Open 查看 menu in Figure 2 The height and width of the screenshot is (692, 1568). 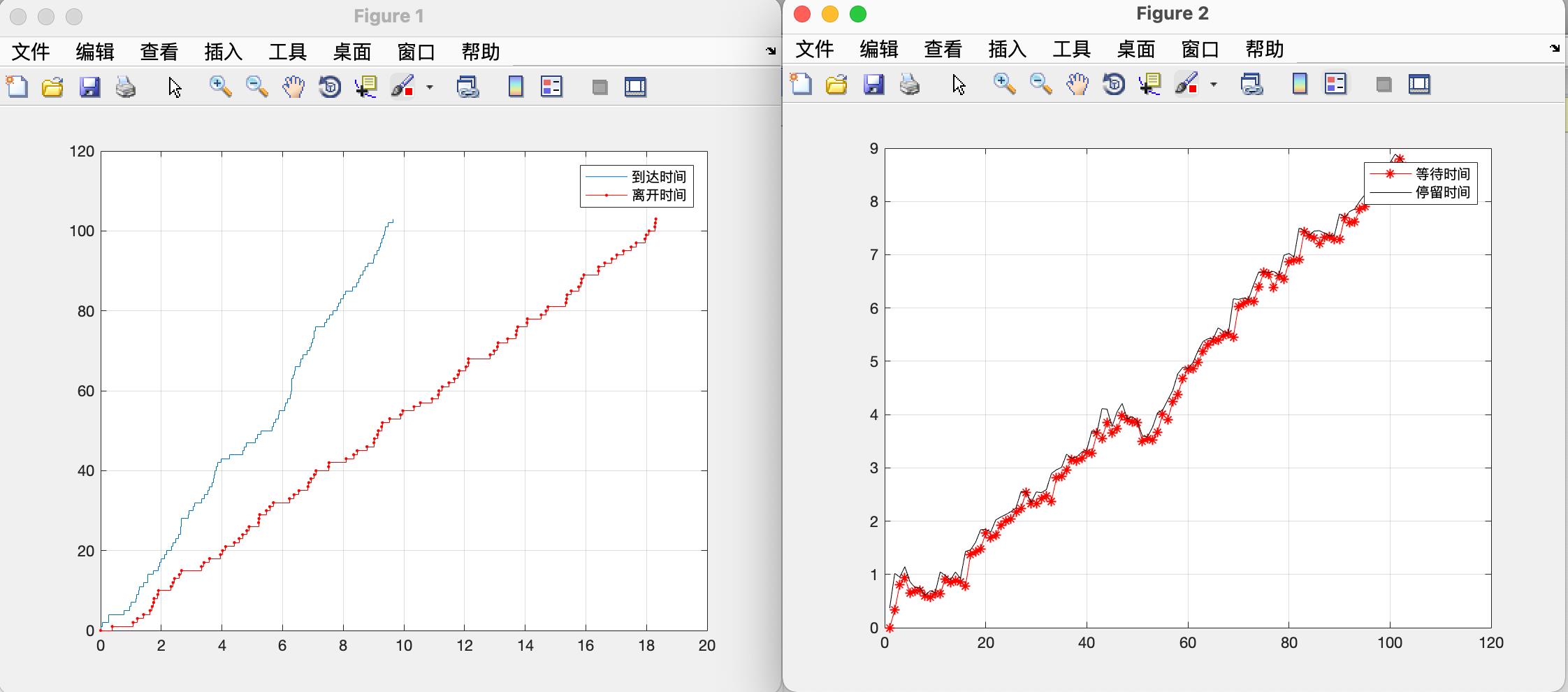pyautogui.click(x=943, y=49)
